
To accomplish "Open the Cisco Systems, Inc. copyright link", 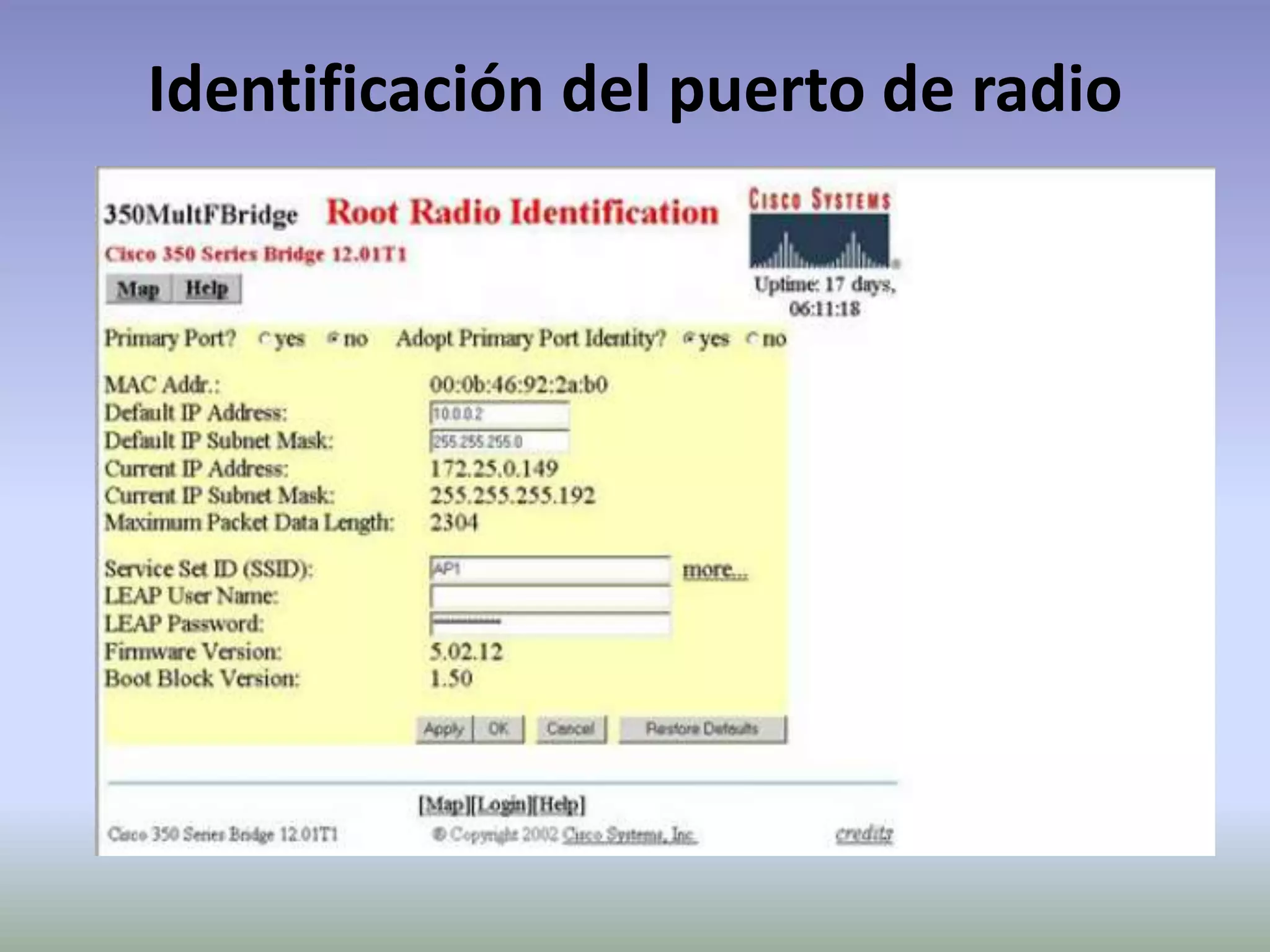I will (x=629, y=835).
